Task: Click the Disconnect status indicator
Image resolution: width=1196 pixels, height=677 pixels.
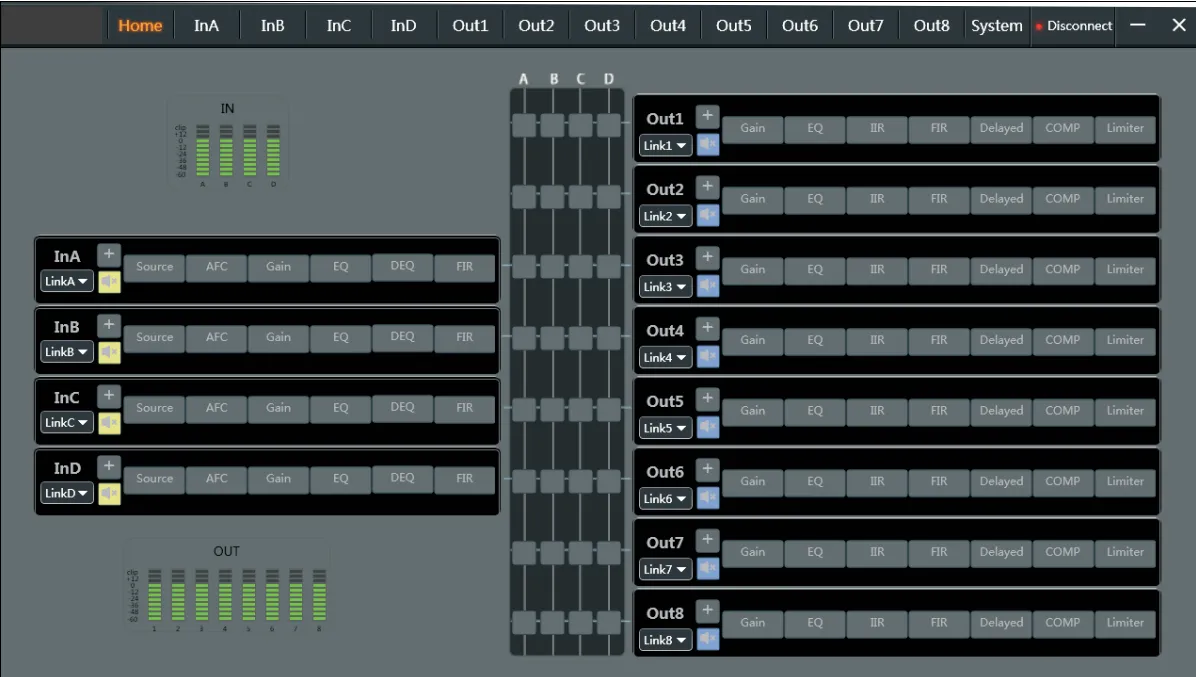Action: point(1074,26)
